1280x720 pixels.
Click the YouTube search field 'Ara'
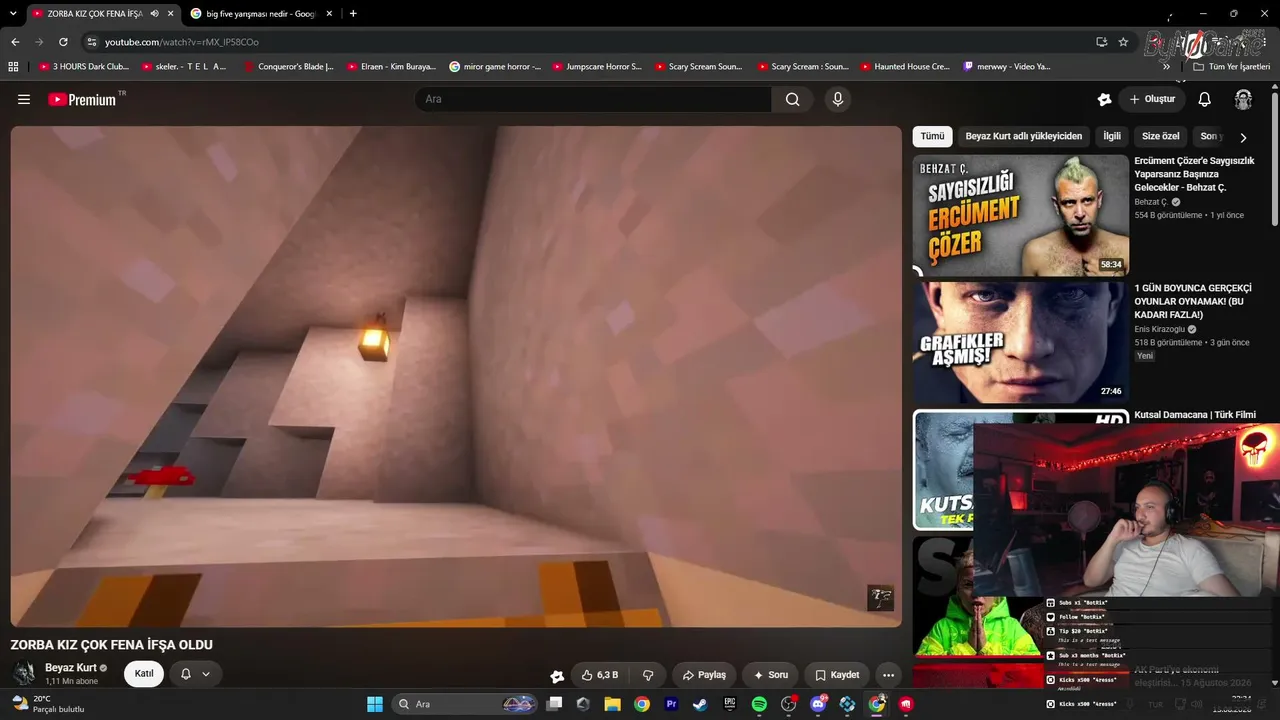[x=593, y=99]
